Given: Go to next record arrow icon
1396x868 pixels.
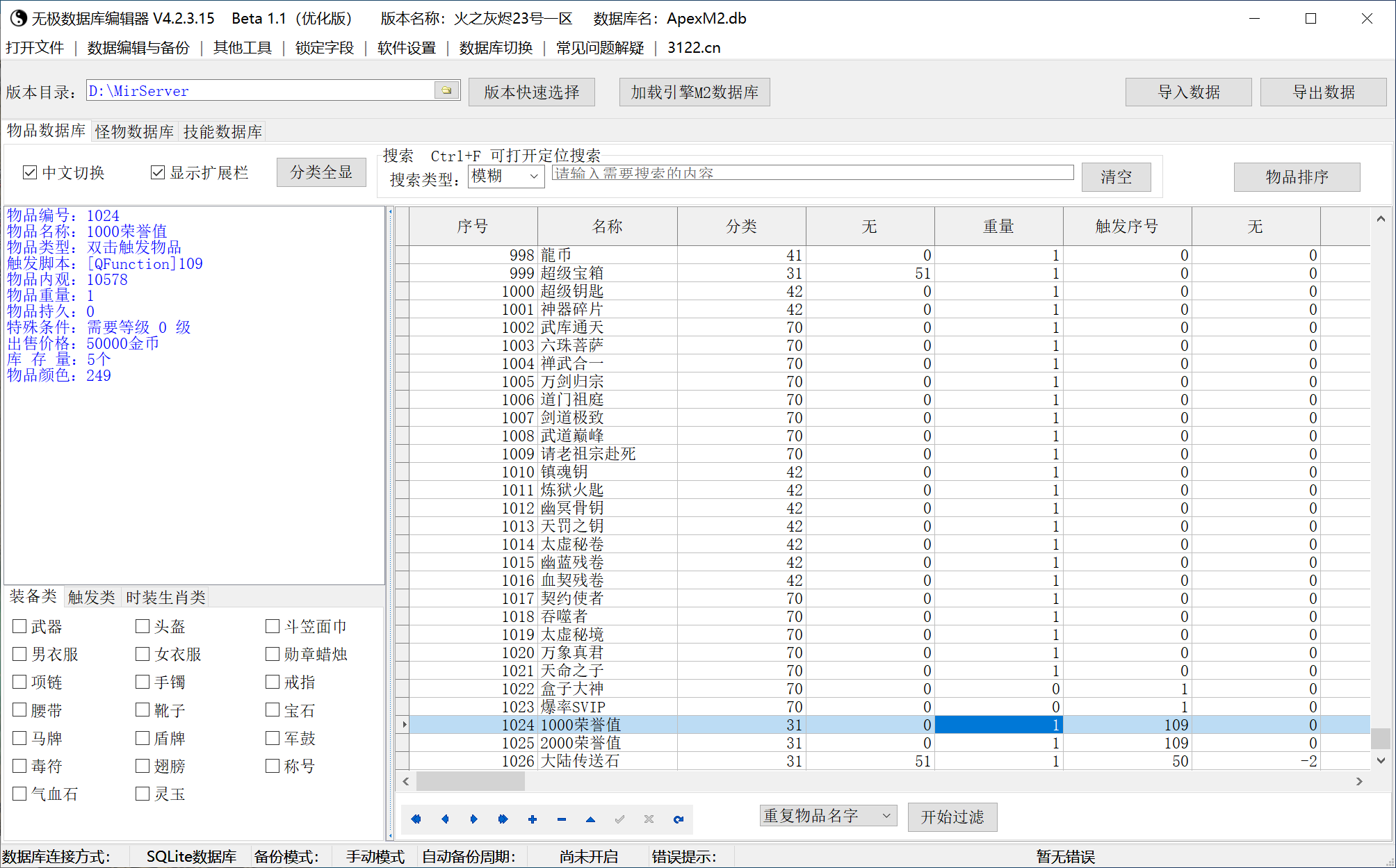Looking at the screenshot, I should [x=474, y=819].
